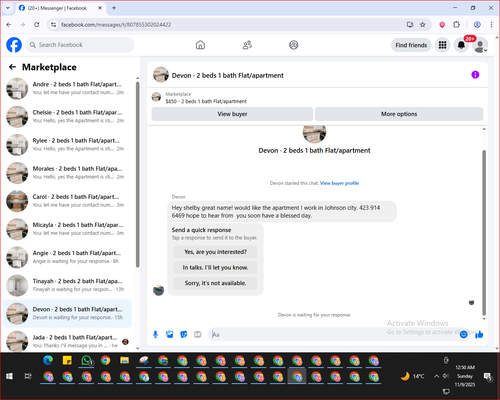
Task: Select the Messenger | Facebook tab
Action: tap(57, 8)
